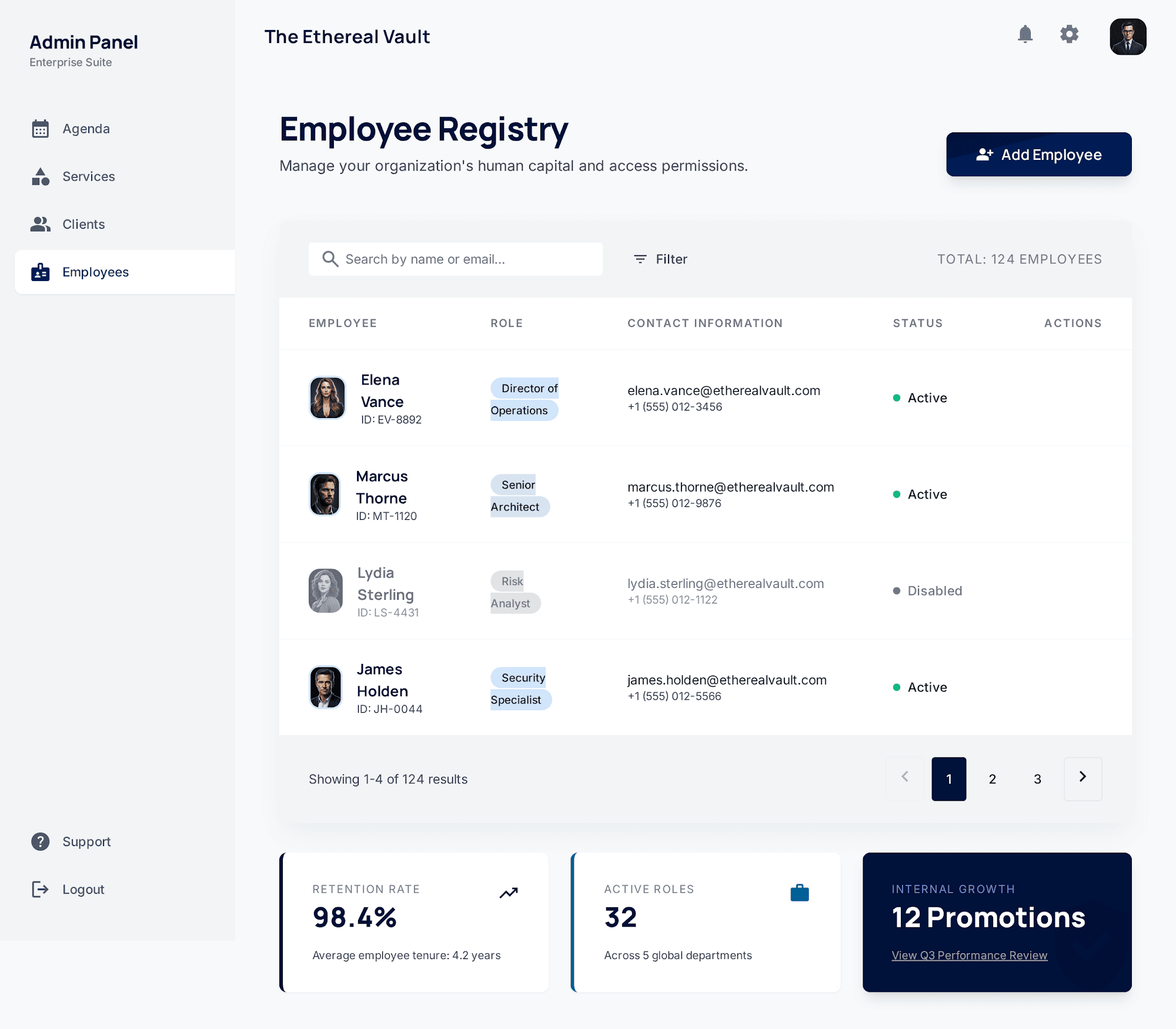Select the Employees sidebar item

click(125, 272)
